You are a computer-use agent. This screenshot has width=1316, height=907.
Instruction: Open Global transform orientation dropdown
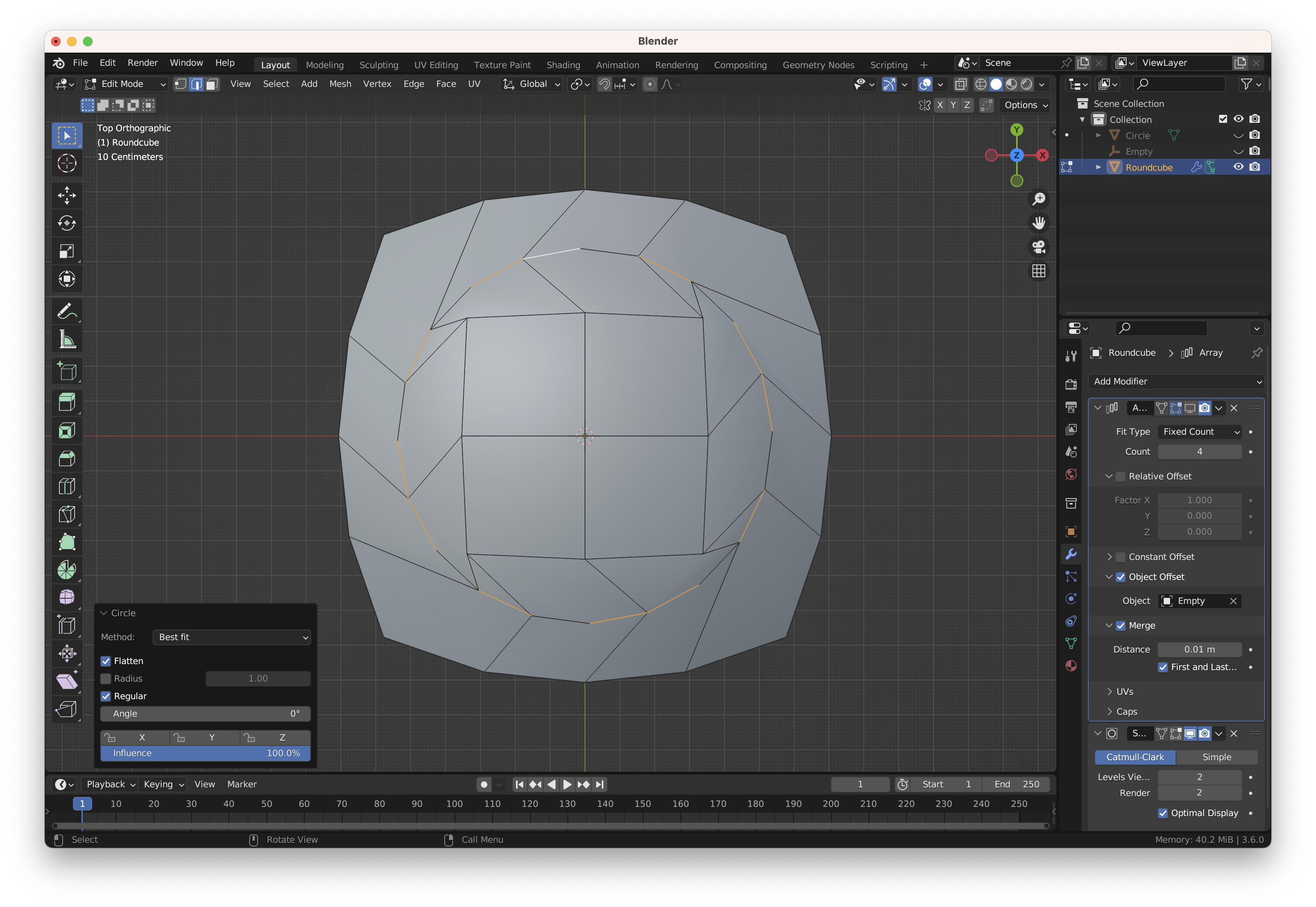pyautogui.click(x=531, y=84)
